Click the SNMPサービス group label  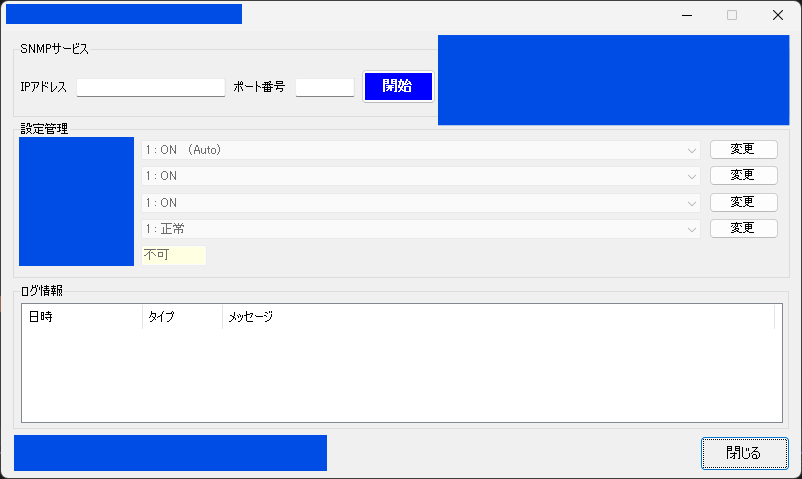coord(54,49)
